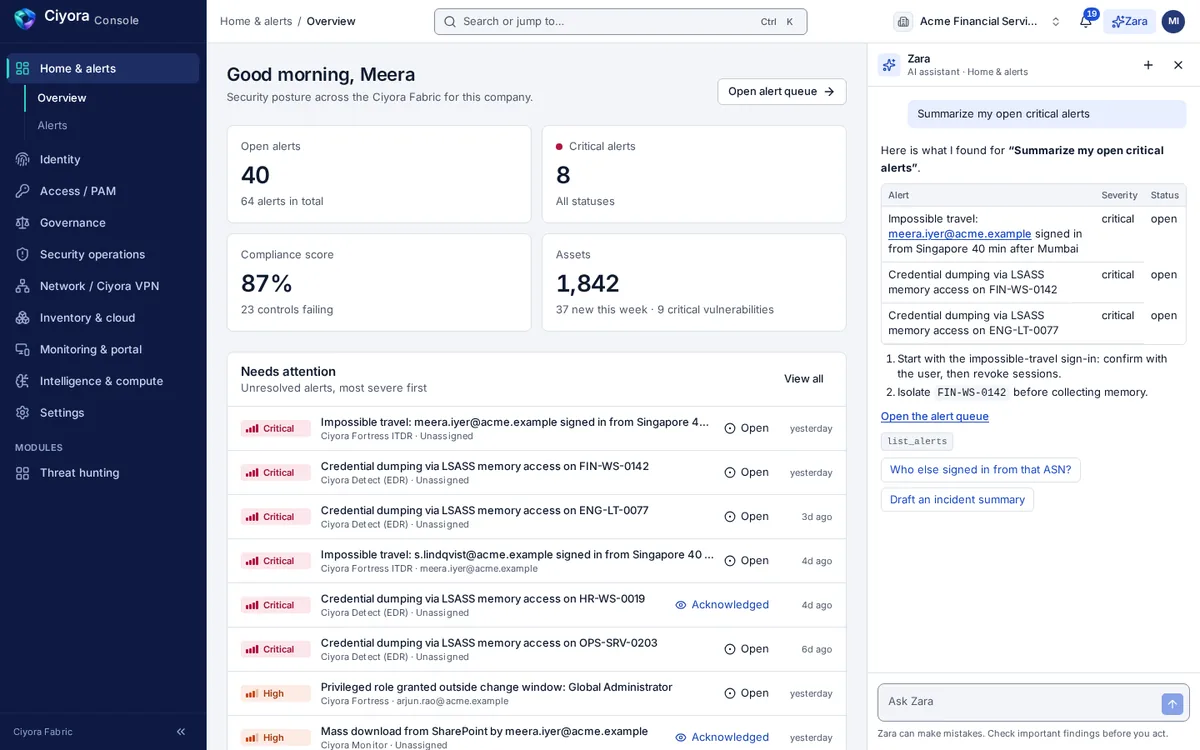Open Privileged role granted Global Administrator alert
Screen dimensions: 1200x750
(536, 693)
